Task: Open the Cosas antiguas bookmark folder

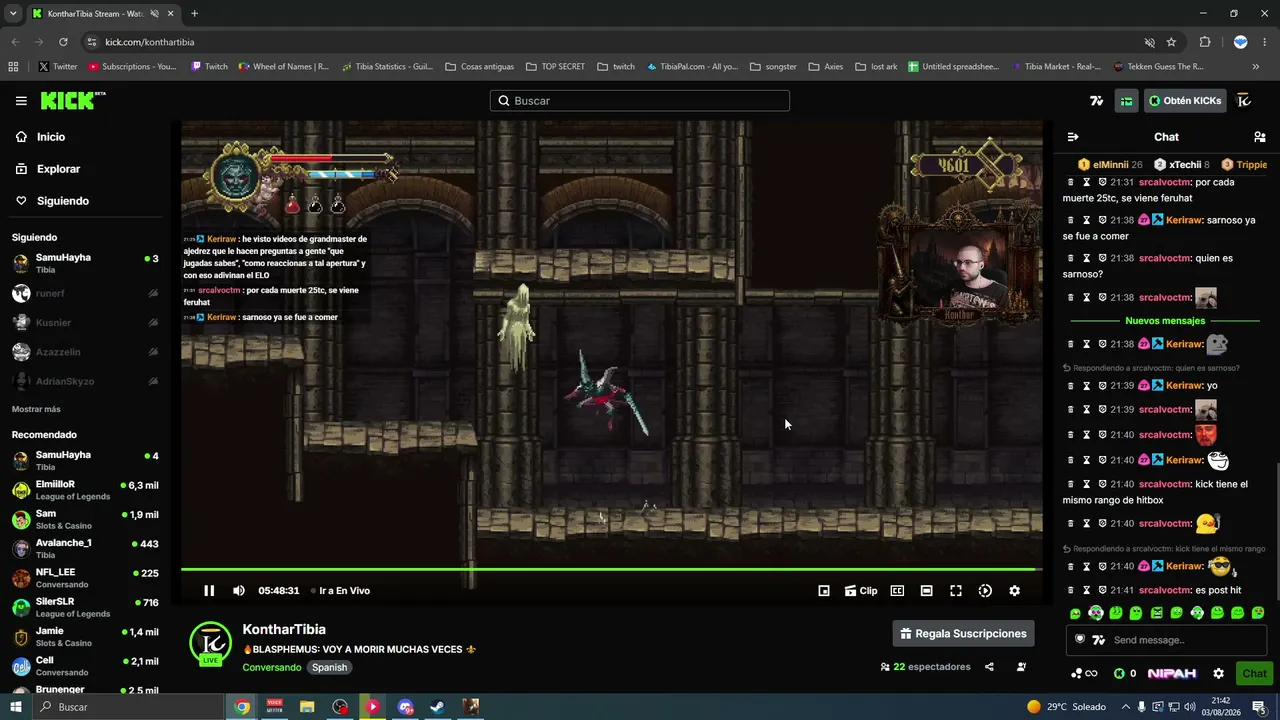Action: click(480, 67)
